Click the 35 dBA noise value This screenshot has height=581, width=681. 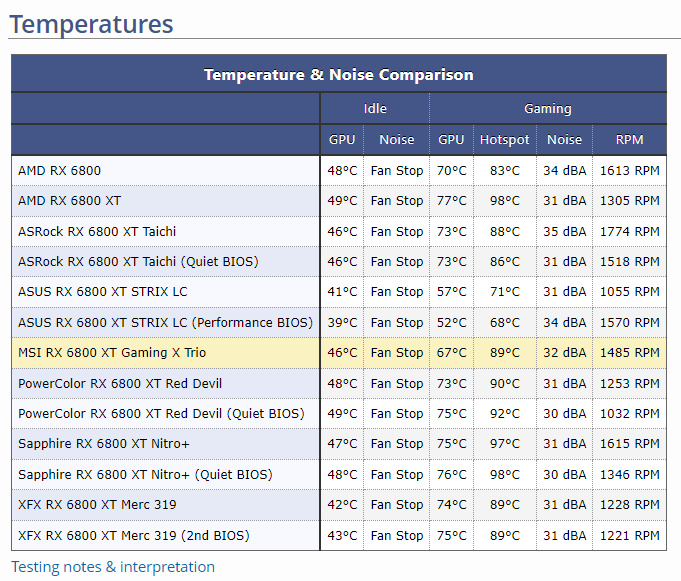click(564, 231)
